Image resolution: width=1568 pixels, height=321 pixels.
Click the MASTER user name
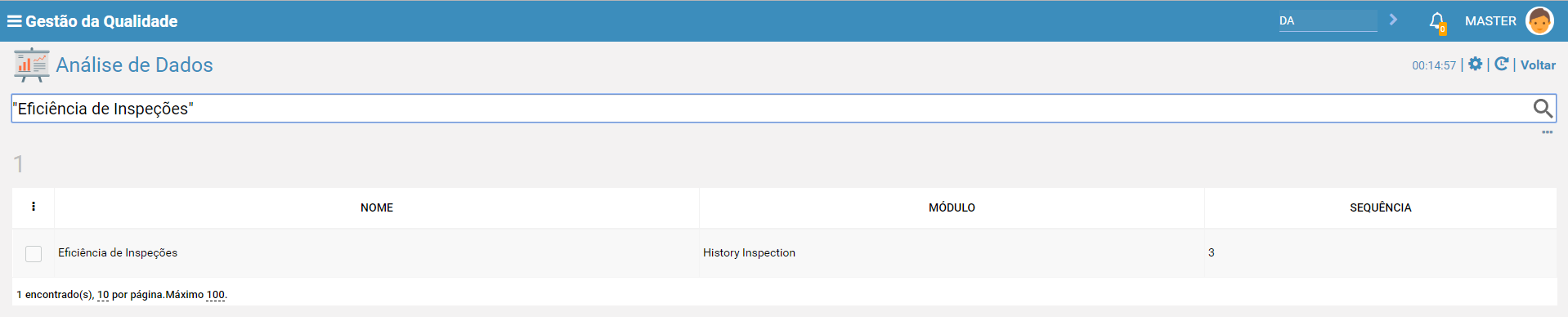pos(1490,21)
